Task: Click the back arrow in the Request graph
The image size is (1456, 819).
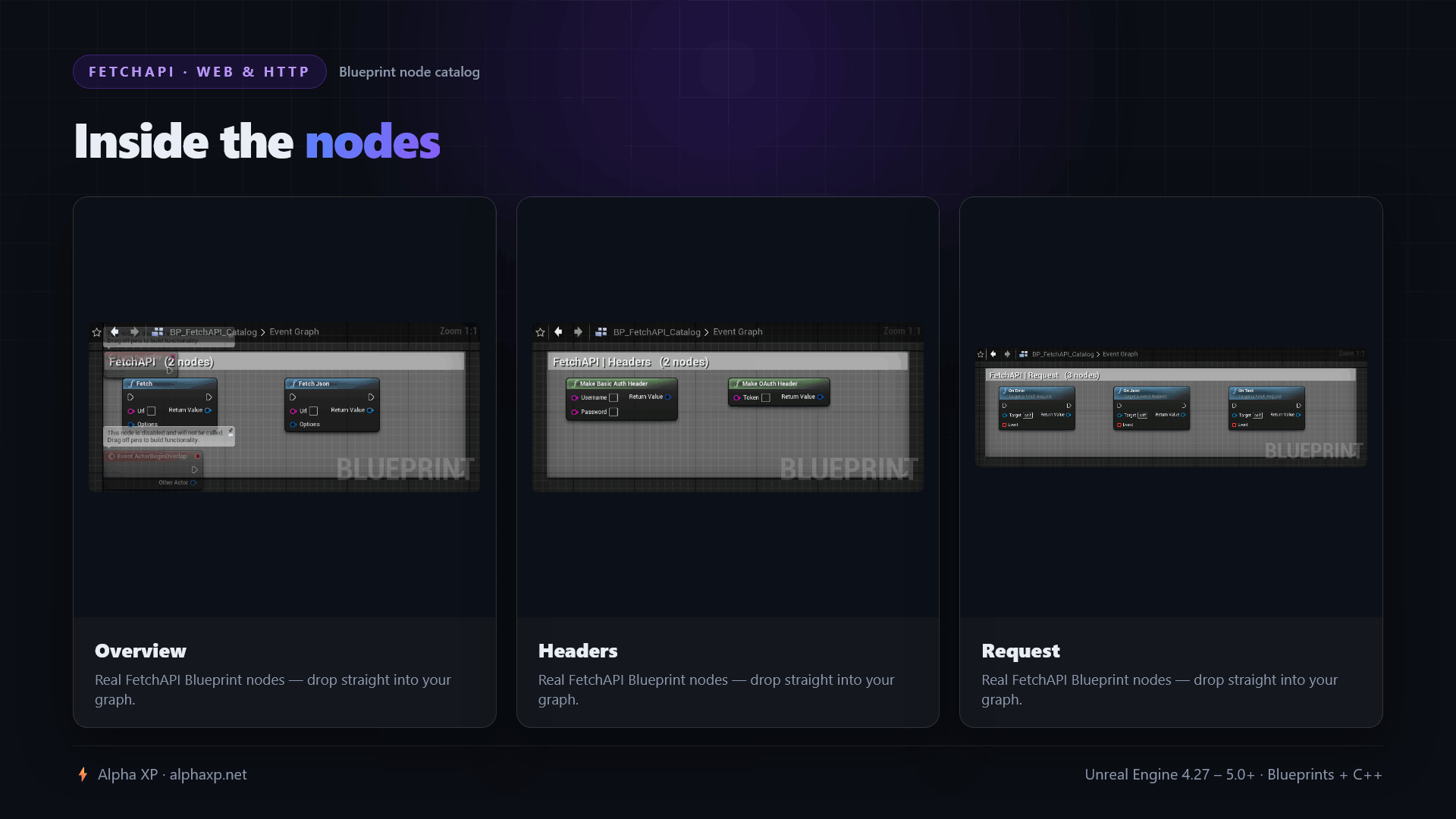Action: 993,353
